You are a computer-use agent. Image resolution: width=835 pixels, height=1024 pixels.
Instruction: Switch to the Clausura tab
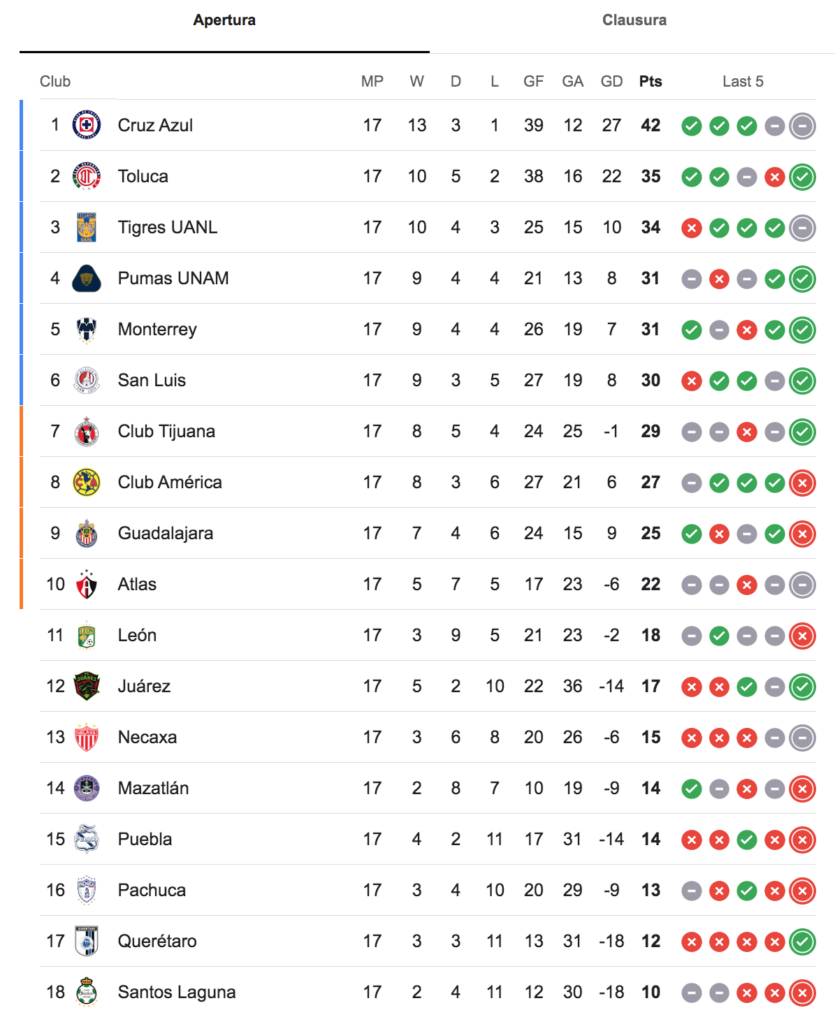tap(634, 20)
